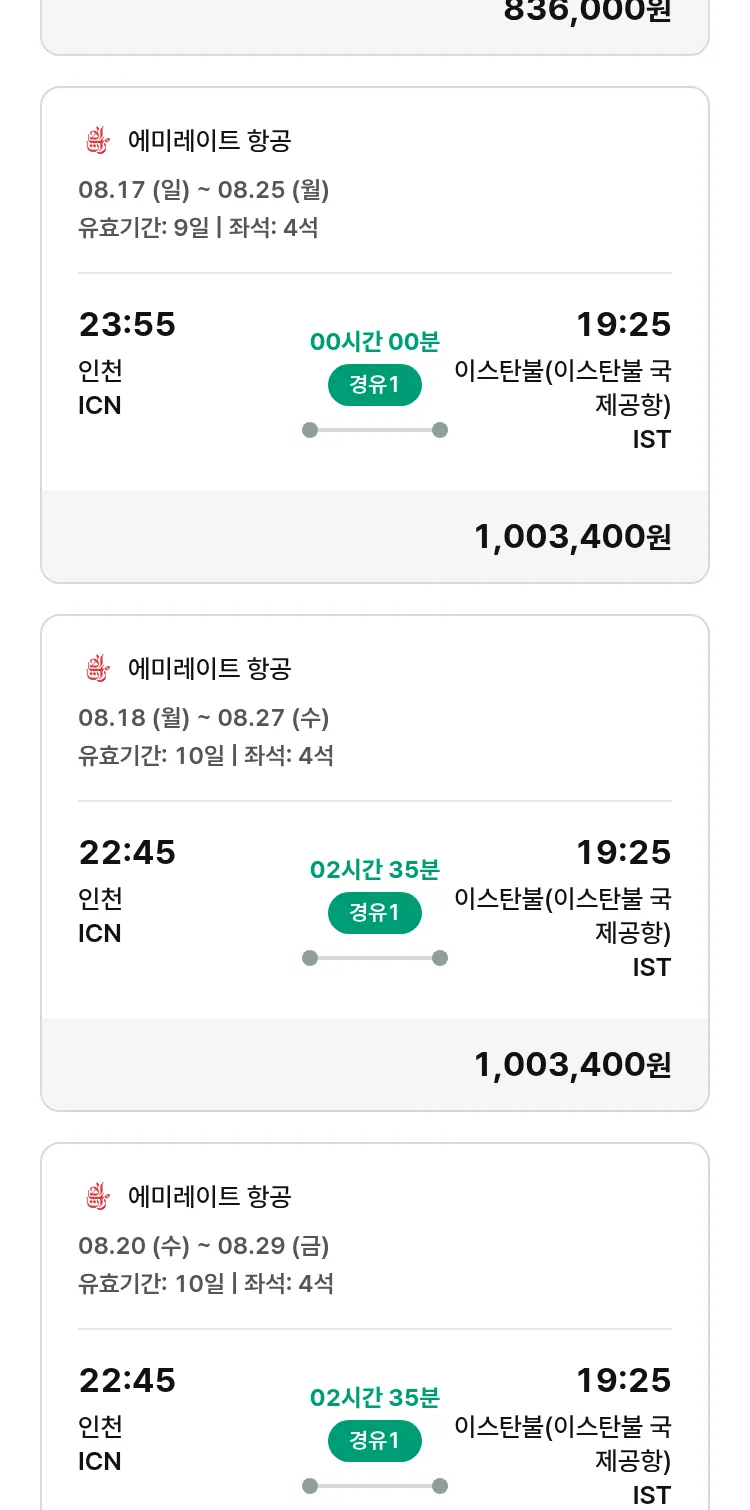Click the route line under 경유1 in 08.17 card

(x=375, y=430)
